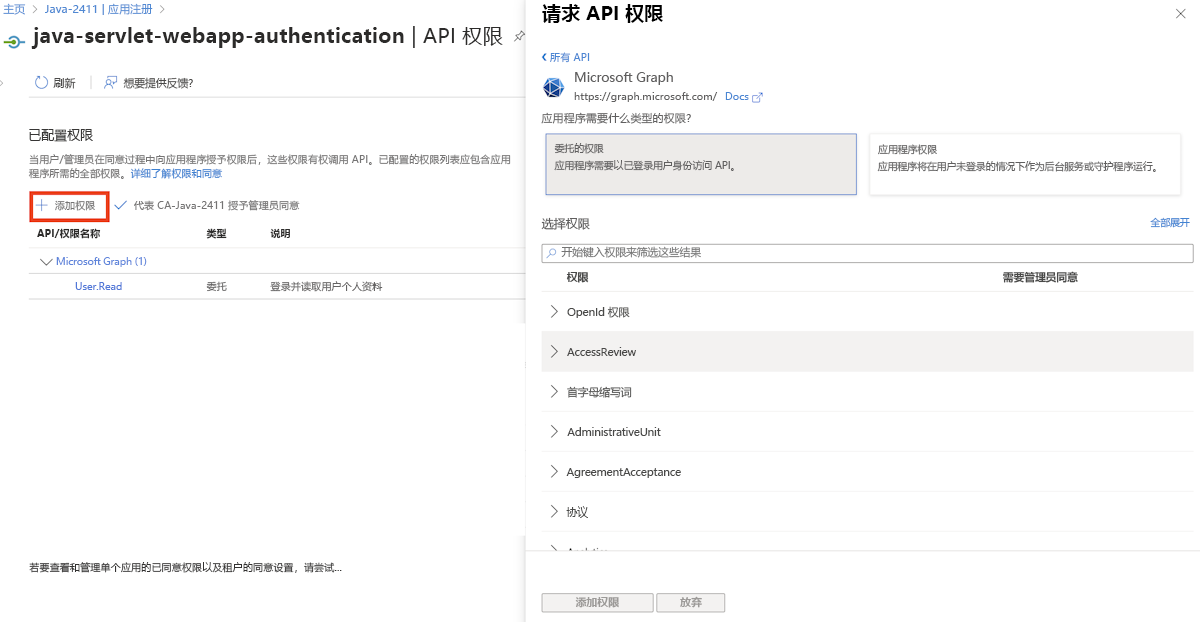Open the Docs external link icon
1200x622 pixels.
[757, 97]
